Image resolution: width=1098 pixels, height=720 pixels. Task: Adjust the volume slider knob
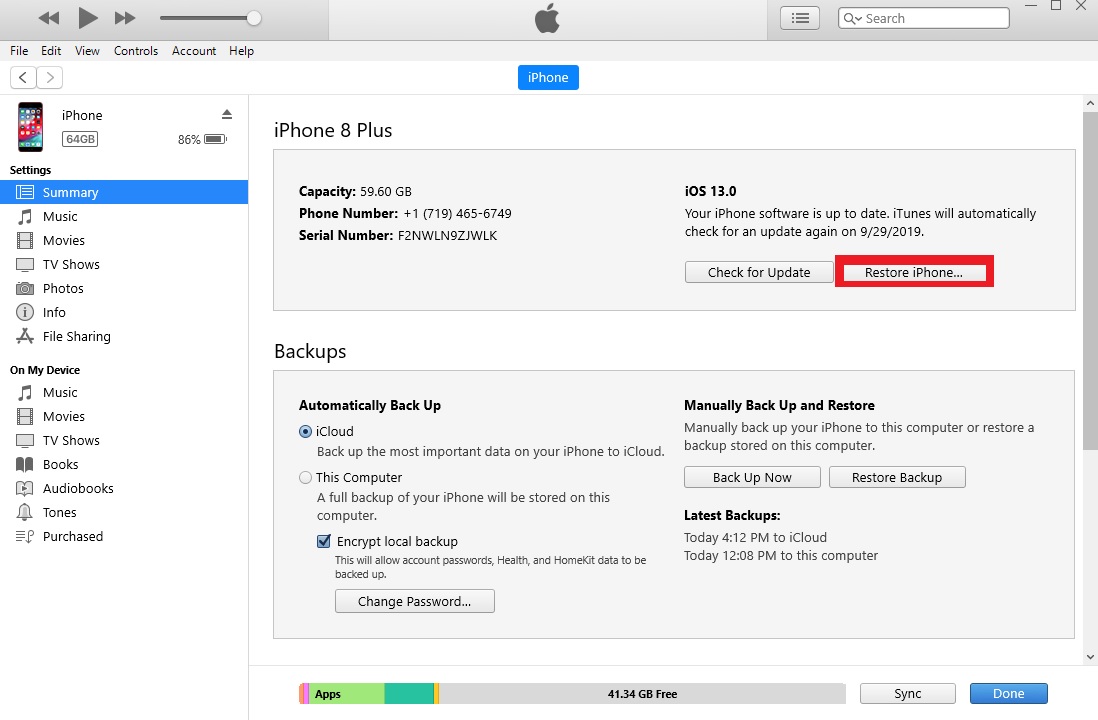(254, 18)
